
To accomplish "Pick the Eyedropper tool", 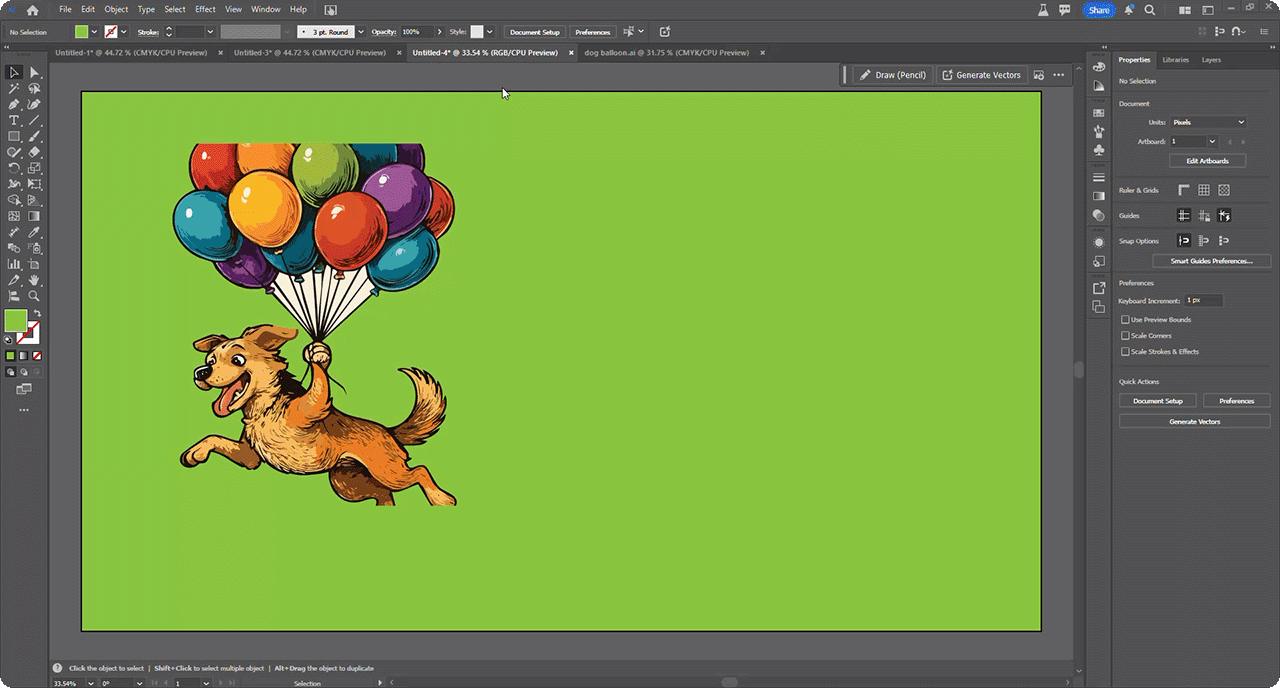I will pyautogui.click(x=34, y=232).
